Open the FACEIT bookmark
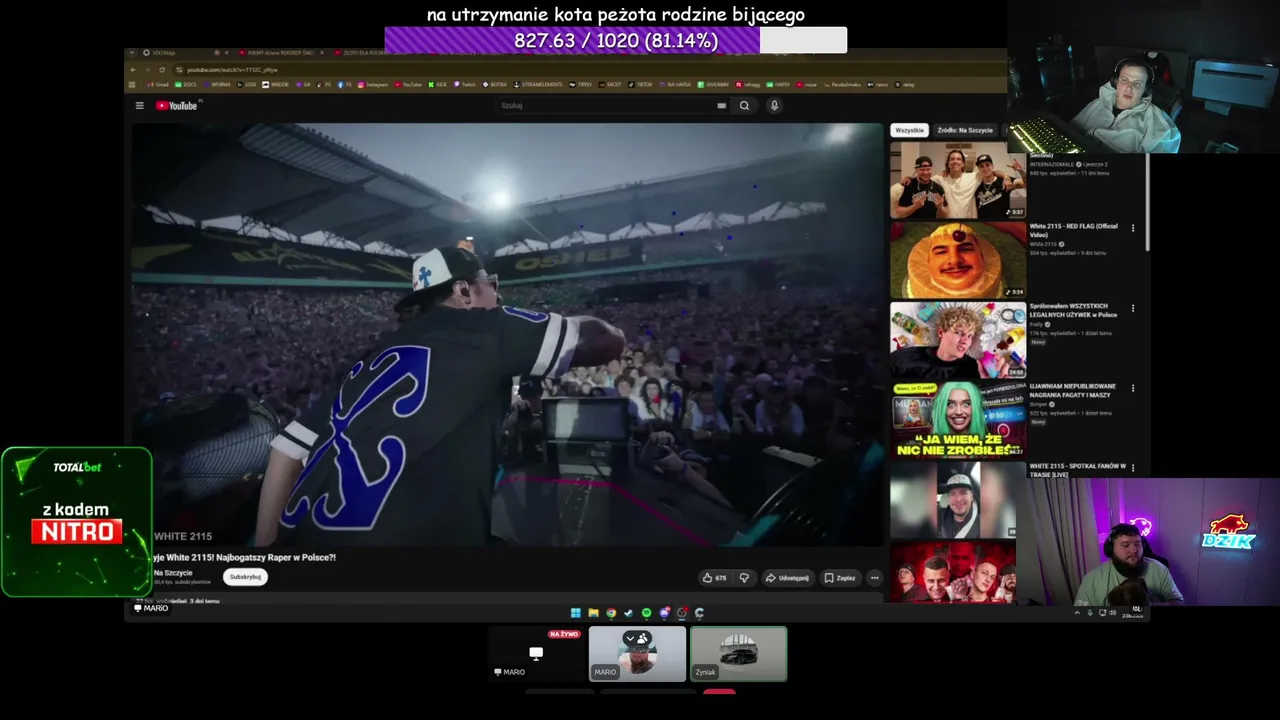Image resolution: width=1280 pixels, height=720 pixels. coord(608,85)
